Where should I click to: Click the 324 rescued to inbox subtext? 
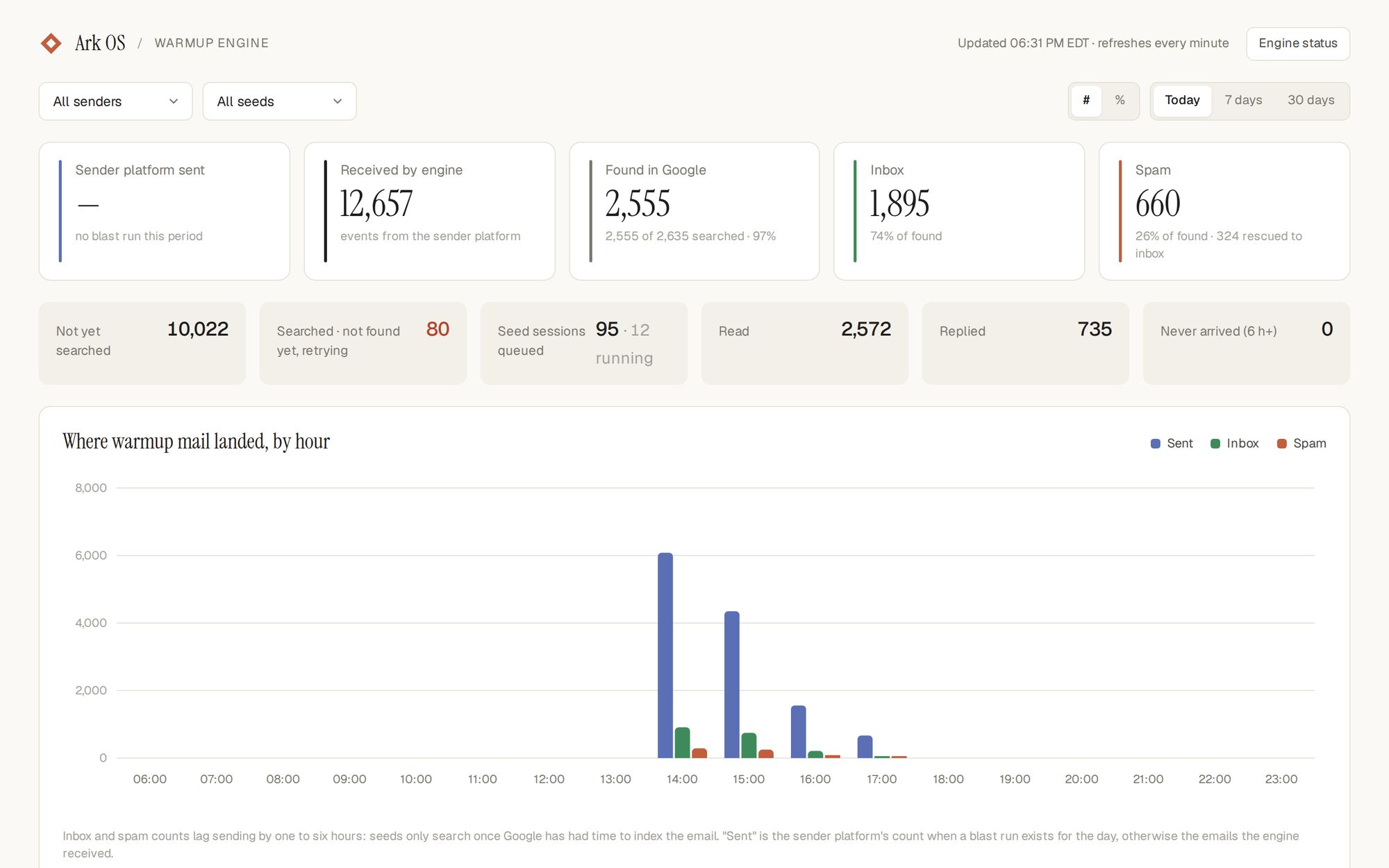tap(1218, 244)
